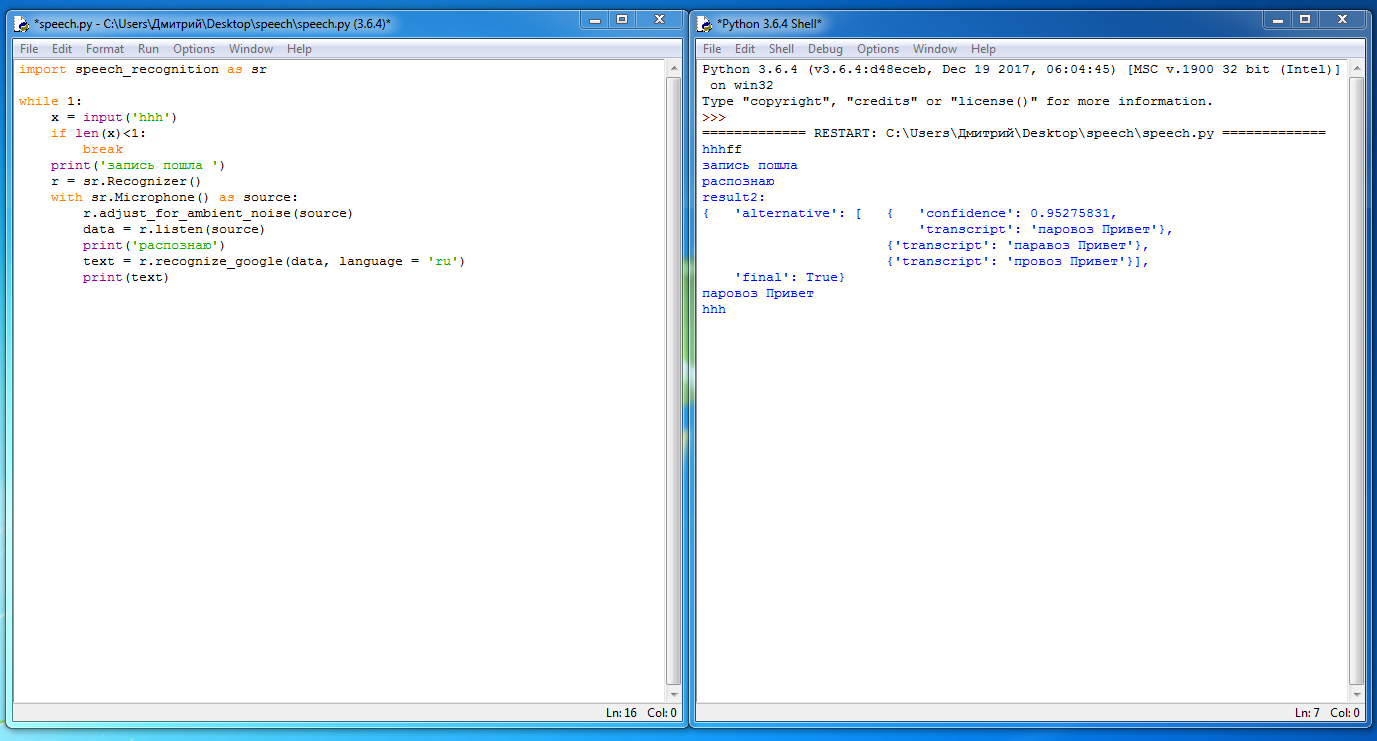Click scroll down arrow in Shell scrollbar
This screenshot has height=741, width=1377.
tap(1357, 694)
